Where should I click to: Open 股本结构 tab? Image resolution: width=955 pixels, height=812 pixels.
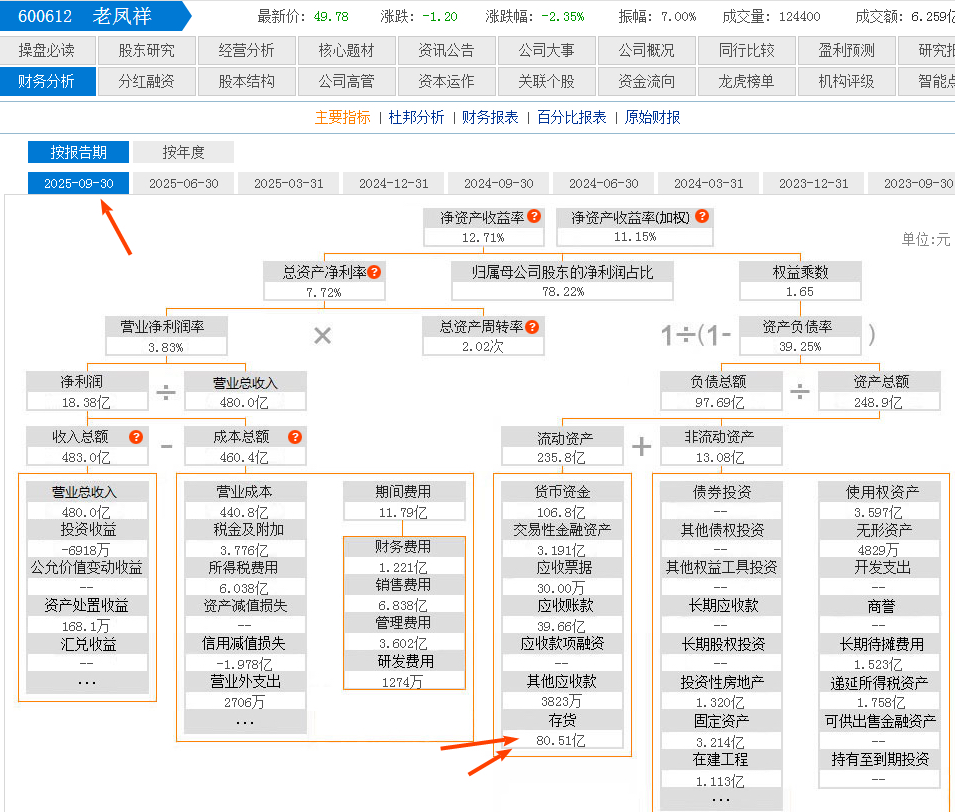coord(247,81)
